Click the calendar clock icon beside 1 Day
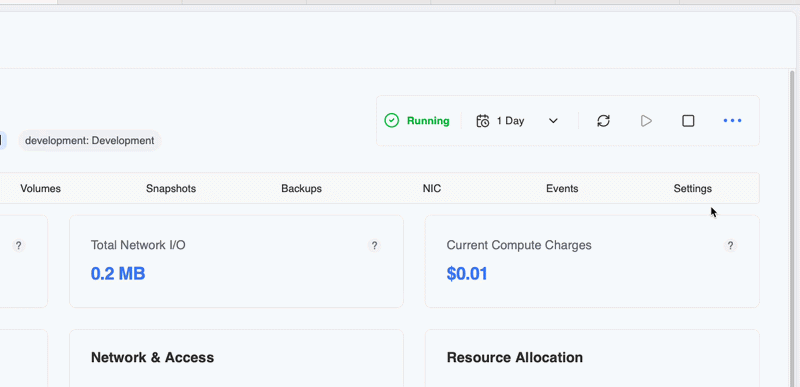 (x=483, y=121)
